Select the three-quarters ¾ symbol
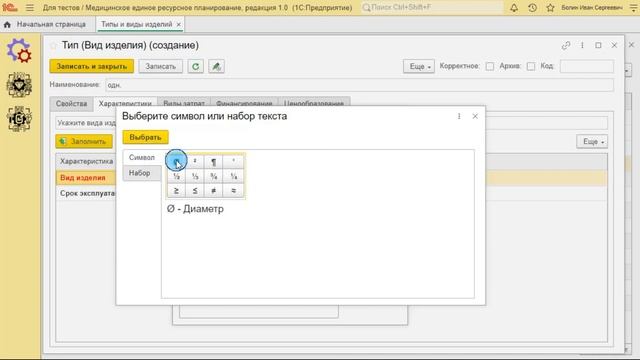640x360 pixels. click(x=213, y=176)
